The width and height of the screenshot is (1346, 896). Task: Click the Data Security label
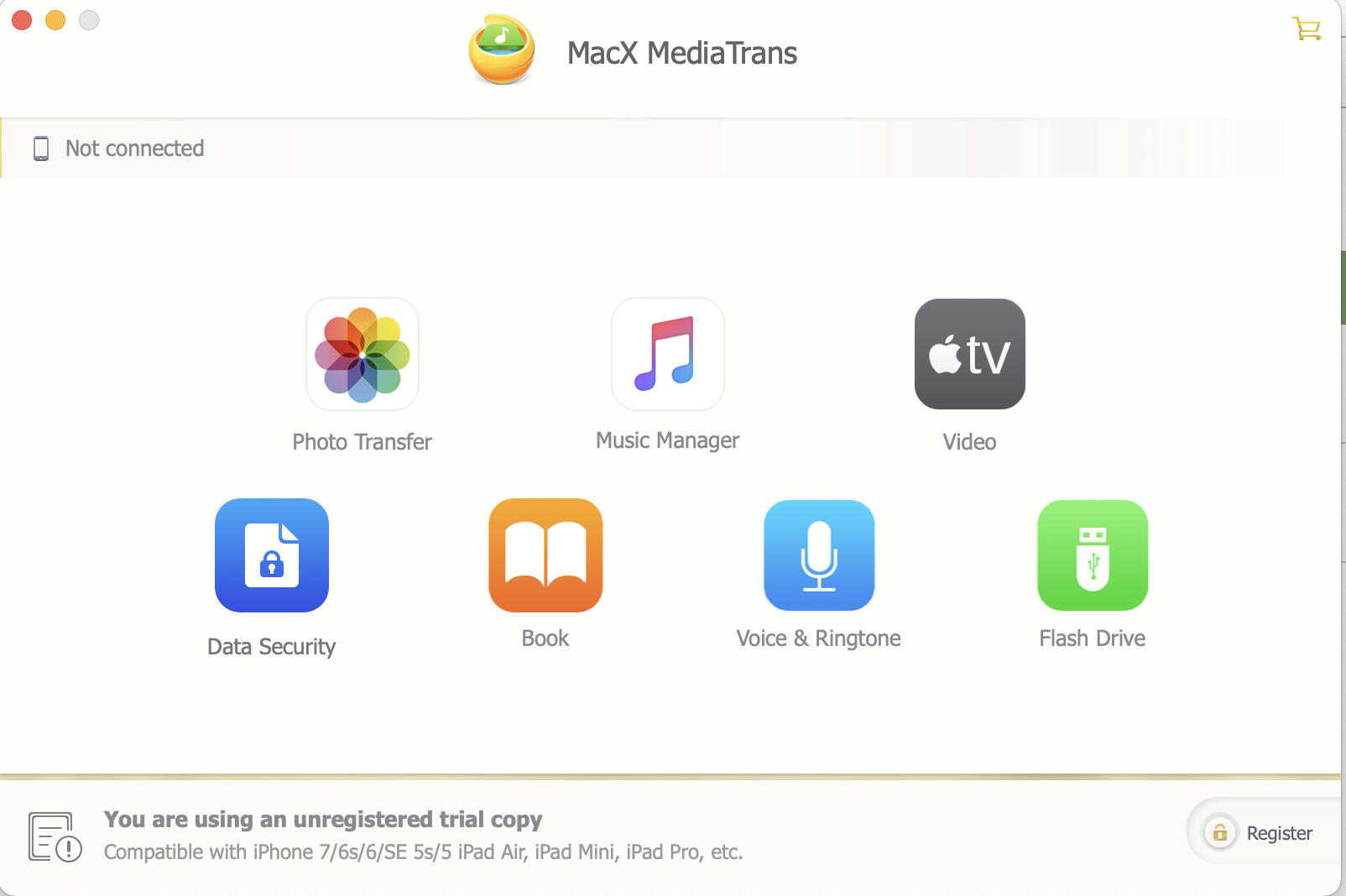pos(272,647)
